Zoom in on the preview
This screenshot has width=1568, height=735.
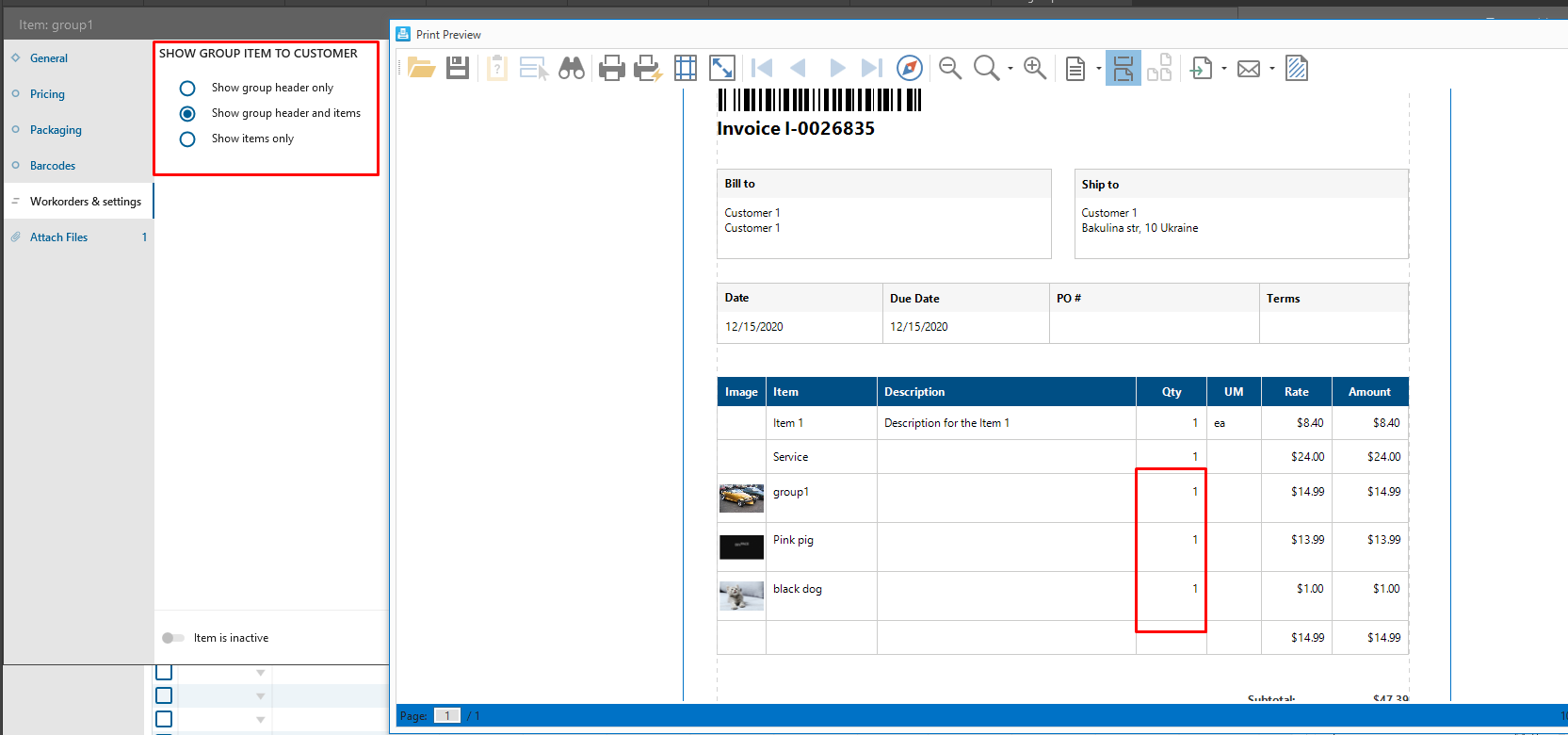point(1035,68)
